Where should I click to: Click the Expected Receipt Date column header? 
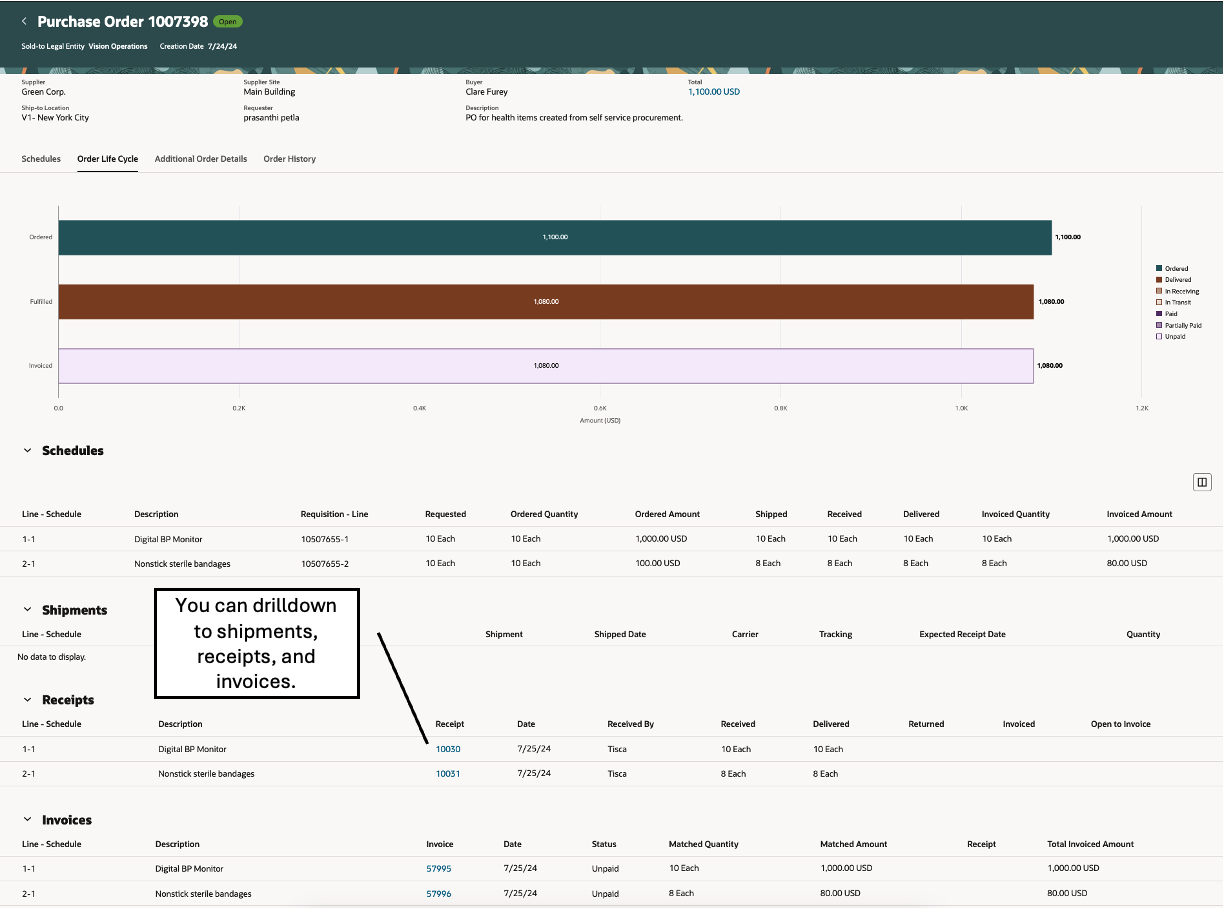962,634
